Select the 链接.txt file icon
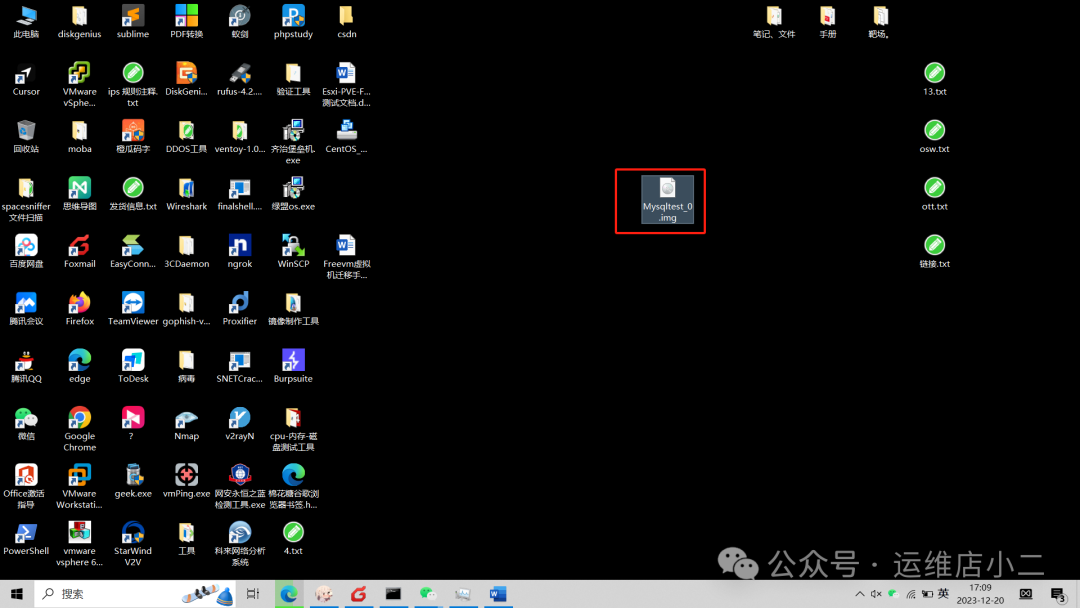1080x608 pixels. click(935, 251)
